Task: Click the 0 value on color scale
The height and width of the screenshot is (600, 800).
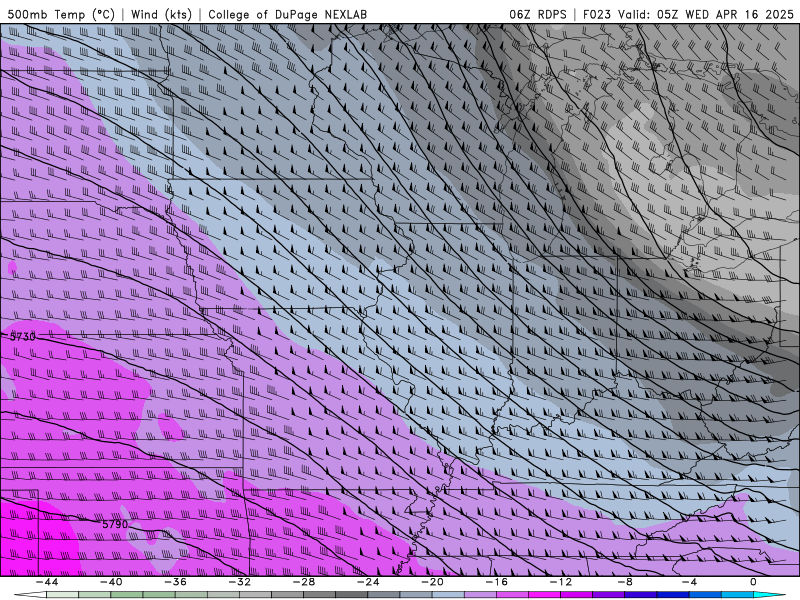Action: click(x=754, y=582)
